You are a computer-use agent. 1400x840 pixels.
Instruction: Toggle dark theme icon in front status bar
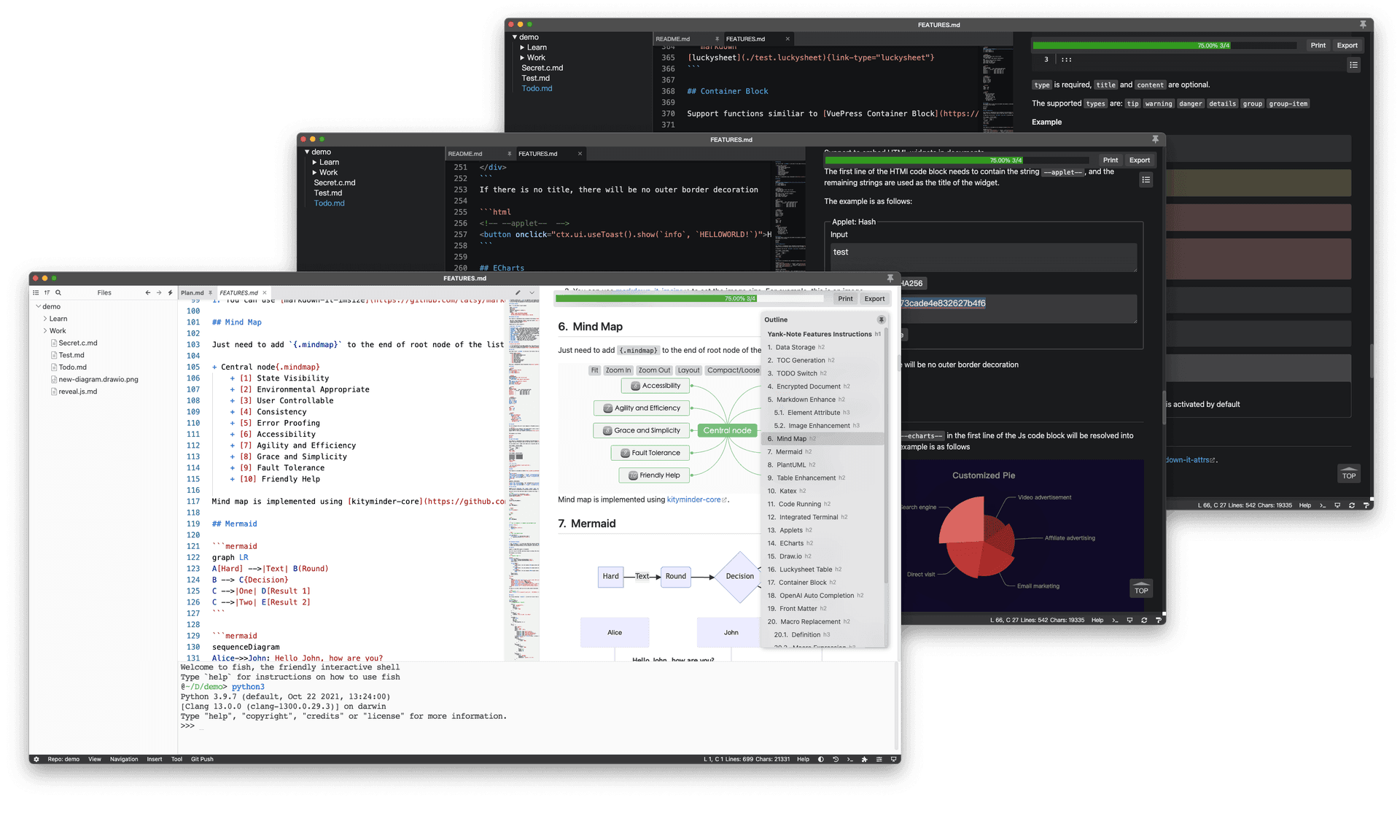click(x=821, y=759)
